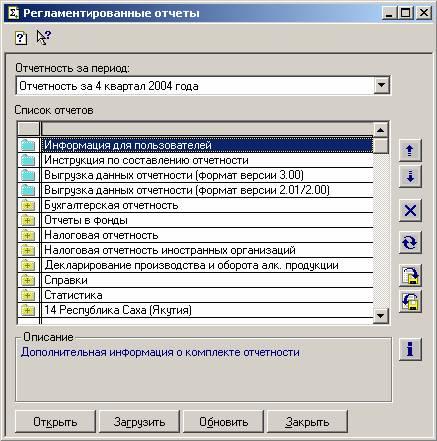Click list scrollbar down arrow
Image resolution: width=437 pixels, height=441 pixels.
point(380,315)
